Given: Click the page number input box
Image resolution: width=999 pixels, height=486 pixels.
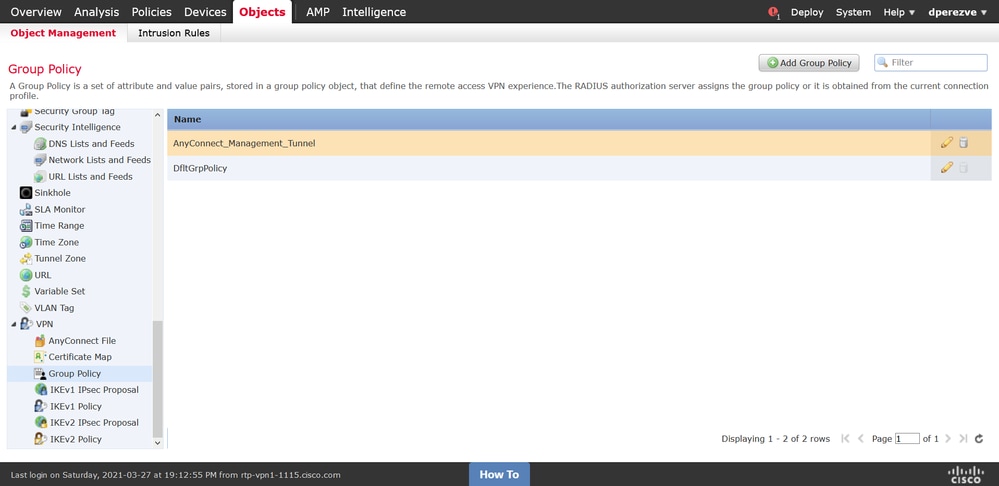Looking at the screenshot, I should [907, 439].
